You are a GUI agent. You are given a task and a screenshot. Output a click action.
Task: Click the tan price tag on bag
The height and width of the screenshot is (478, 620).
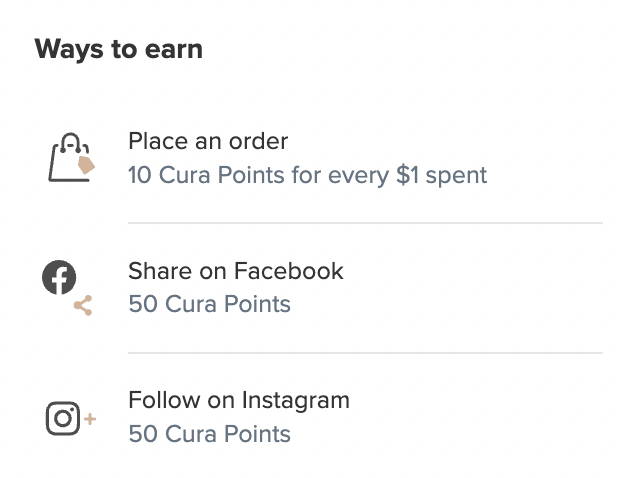[86, 165]
